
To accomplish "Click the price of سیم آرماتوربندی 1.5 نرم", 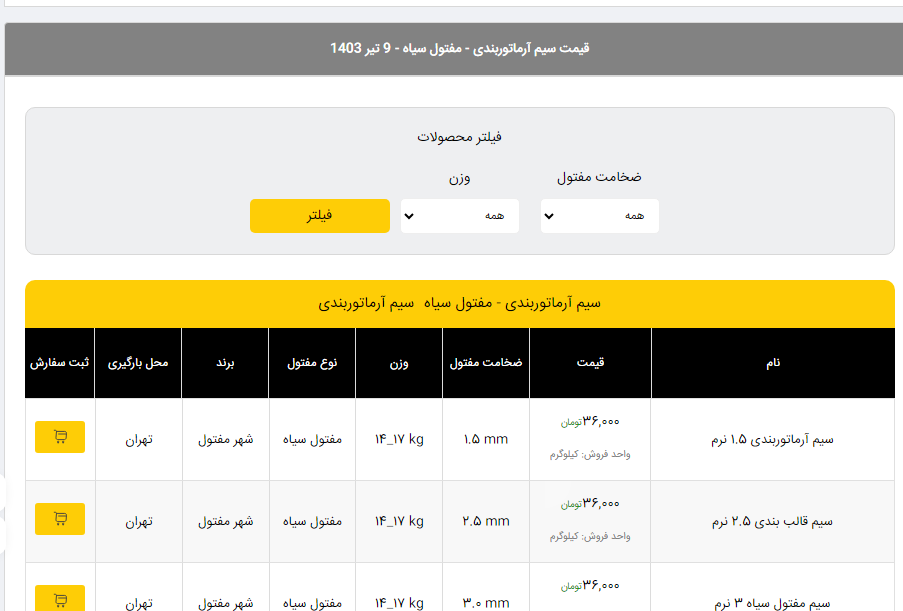I will point(600,422).
